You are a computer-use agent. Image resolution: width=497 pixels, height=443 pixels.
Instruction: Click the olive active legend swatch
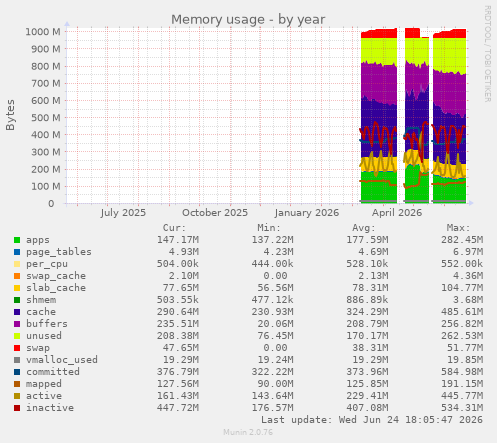(x=17, y=396)
